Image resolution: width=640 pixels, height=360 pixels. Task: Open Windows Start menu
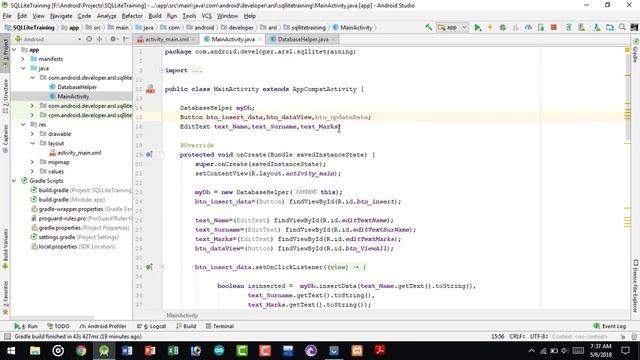tap(11, 351)
